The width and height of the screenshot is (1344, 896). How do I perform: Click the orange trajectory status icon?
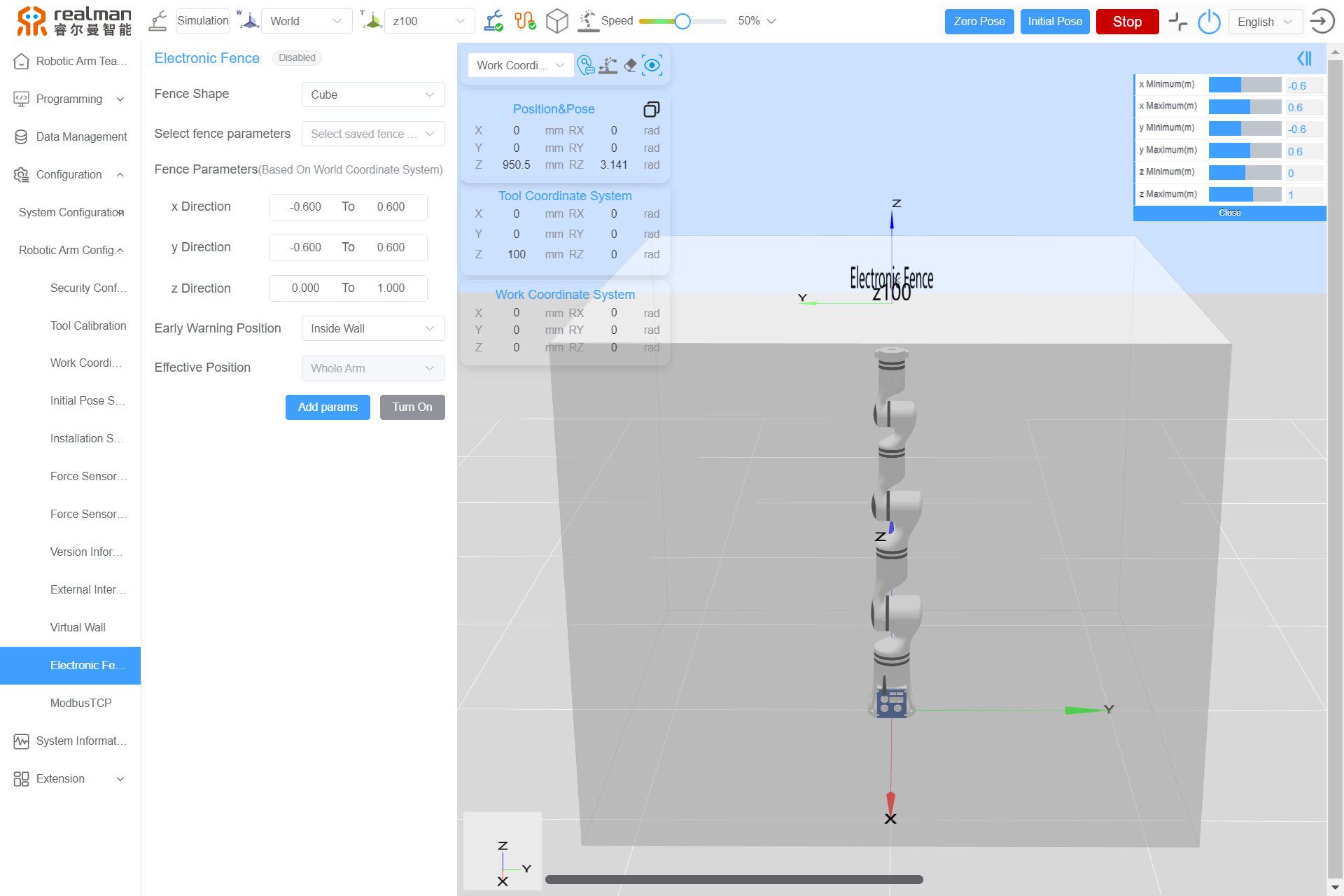coord(525,21)
